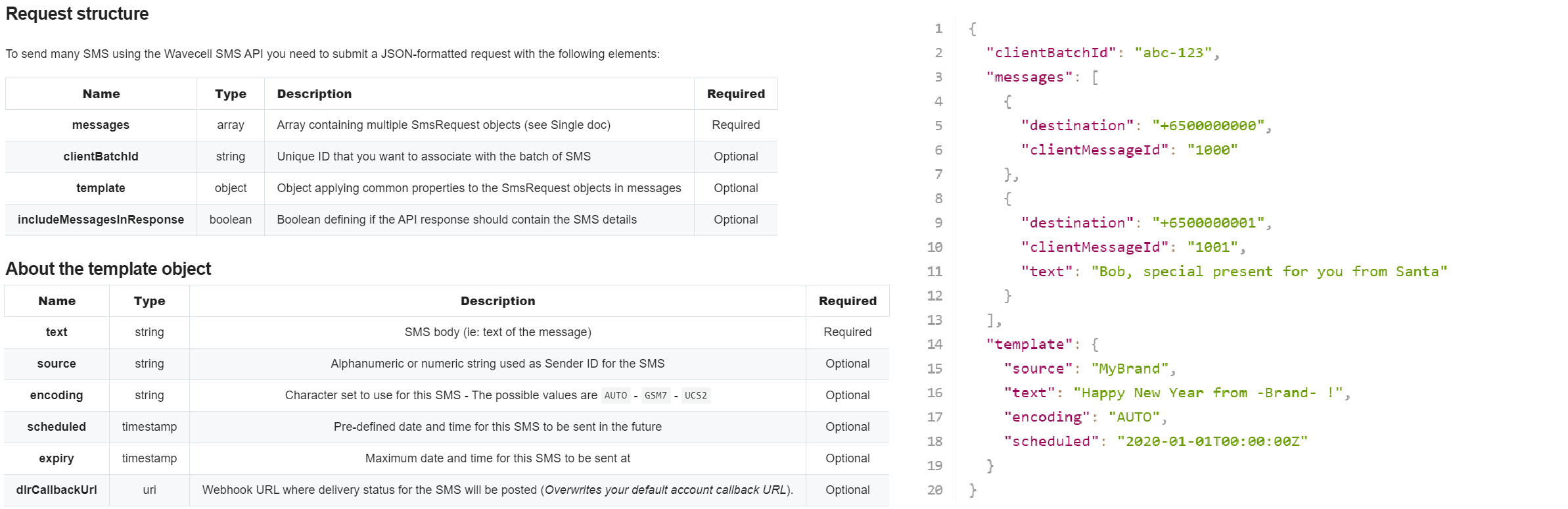Click the "source" name cell in template table
This screenshot has width=1568, height=509.
click(x=57, y=364)
